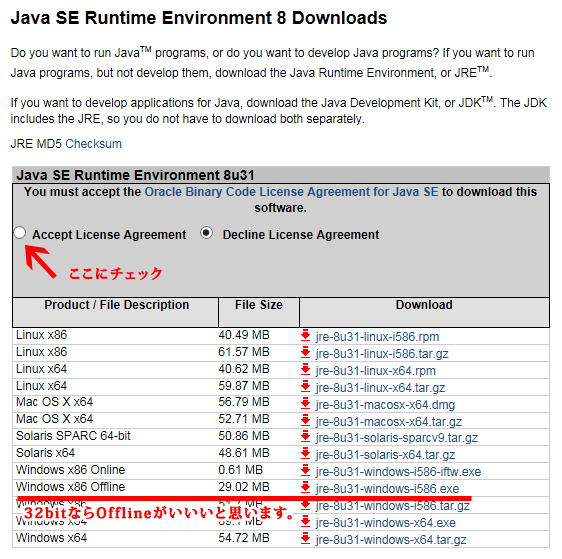
Task: Click the 40.49 MB file size cell
Action: point(244,335)
